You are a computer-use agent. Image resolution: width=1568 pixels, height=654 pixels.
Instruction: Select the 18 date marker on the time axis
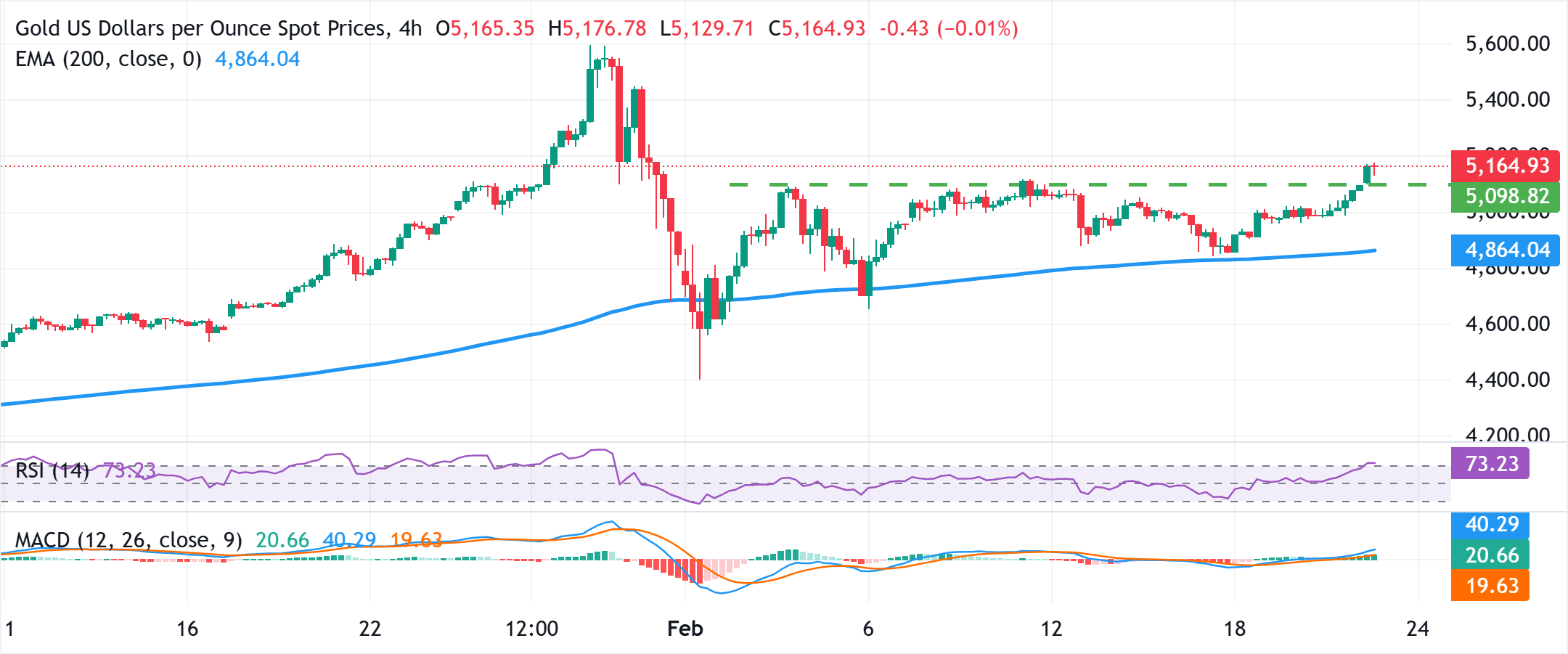[1234, 629]
